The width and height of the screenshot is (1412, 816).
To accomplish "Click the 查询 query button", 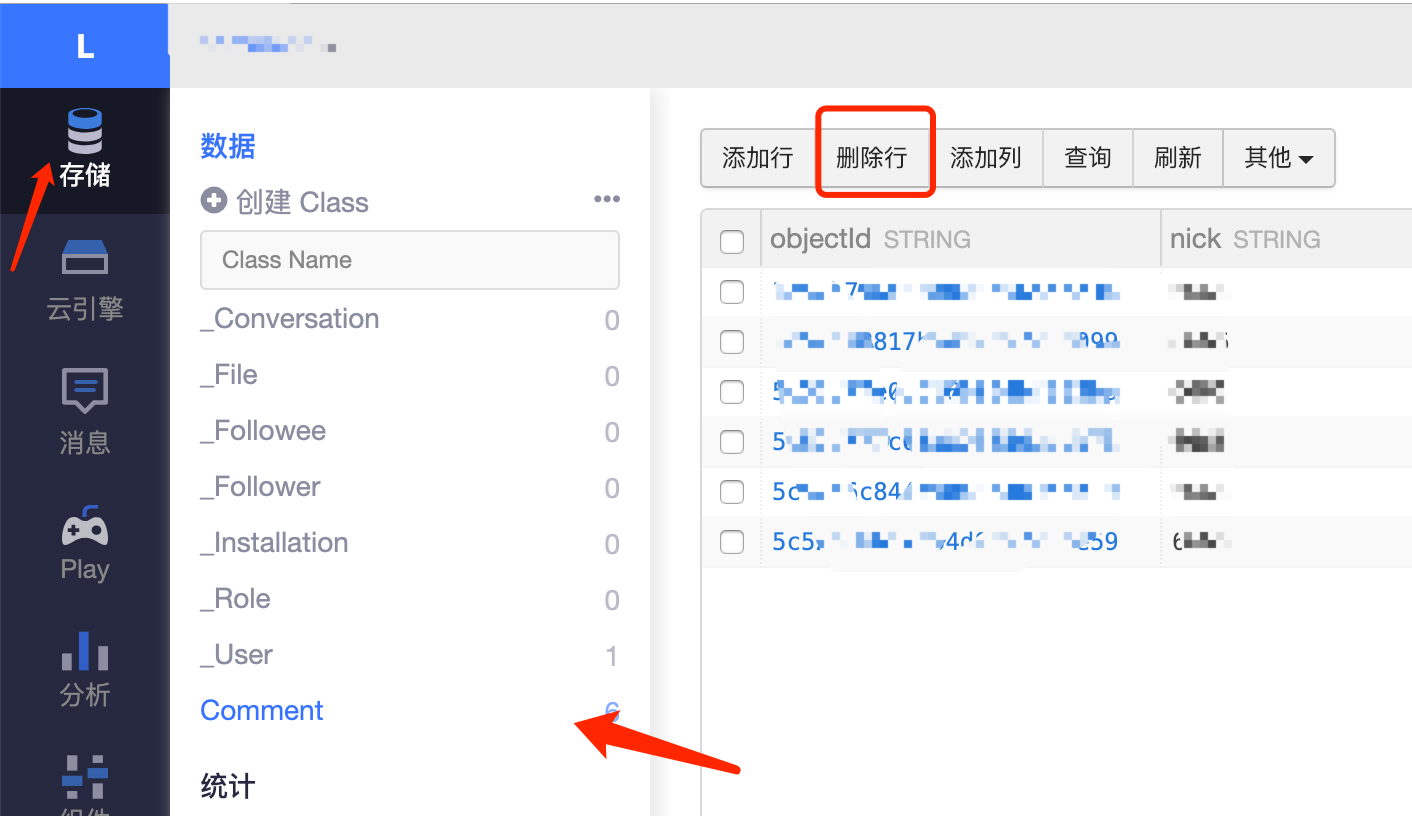I will click(1087, 158).
